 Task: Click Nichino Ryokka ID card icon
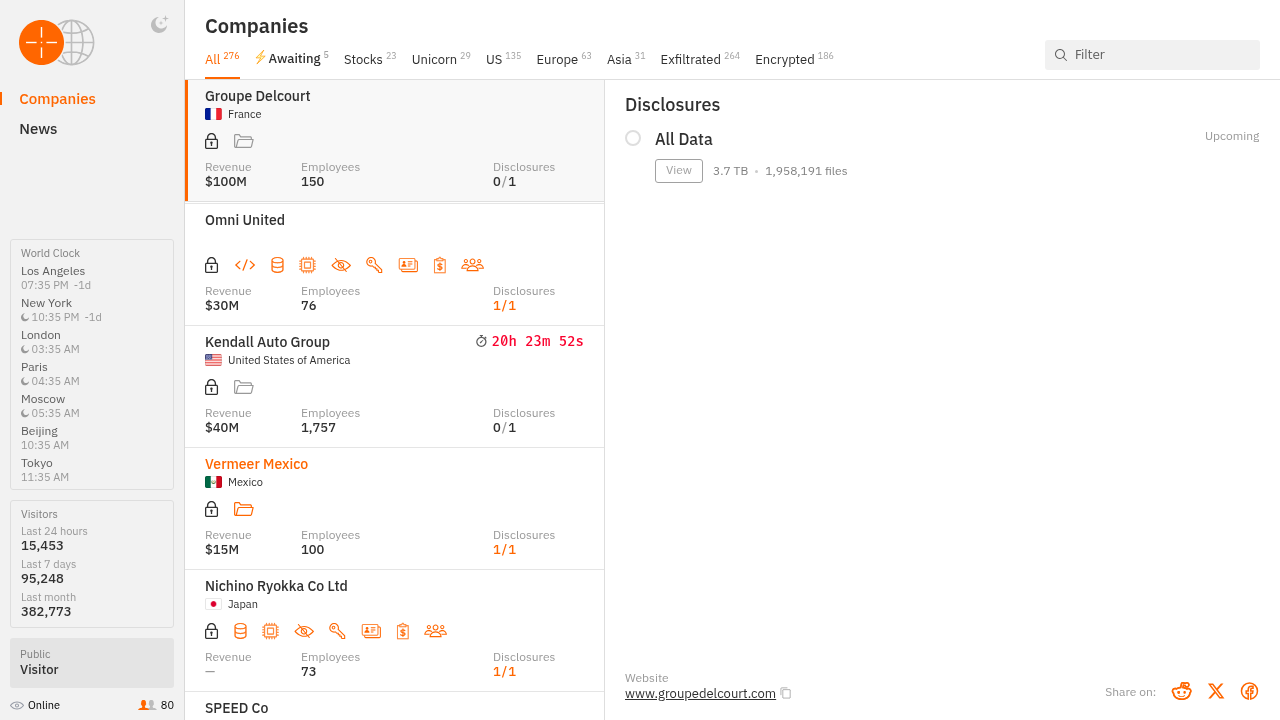coord(371,631)
